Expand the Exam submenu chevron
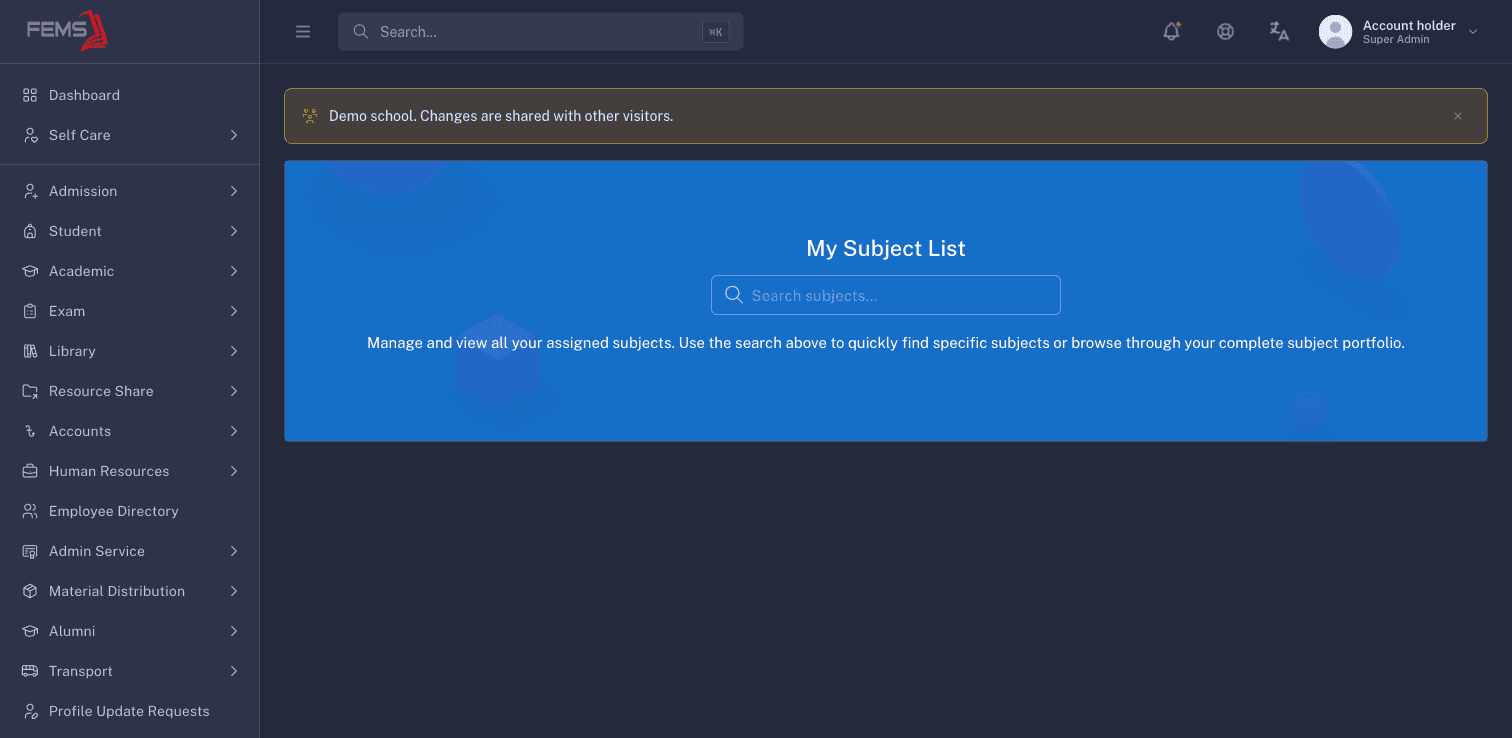Image resolution: width=1512 pixels, height=738 pixels. [234, 311]
